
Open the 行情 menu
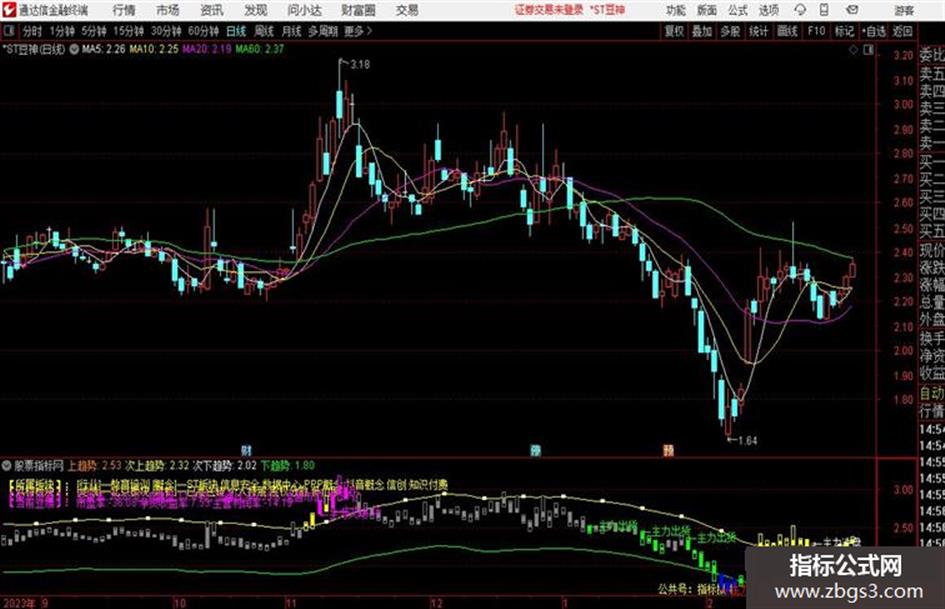124,10
